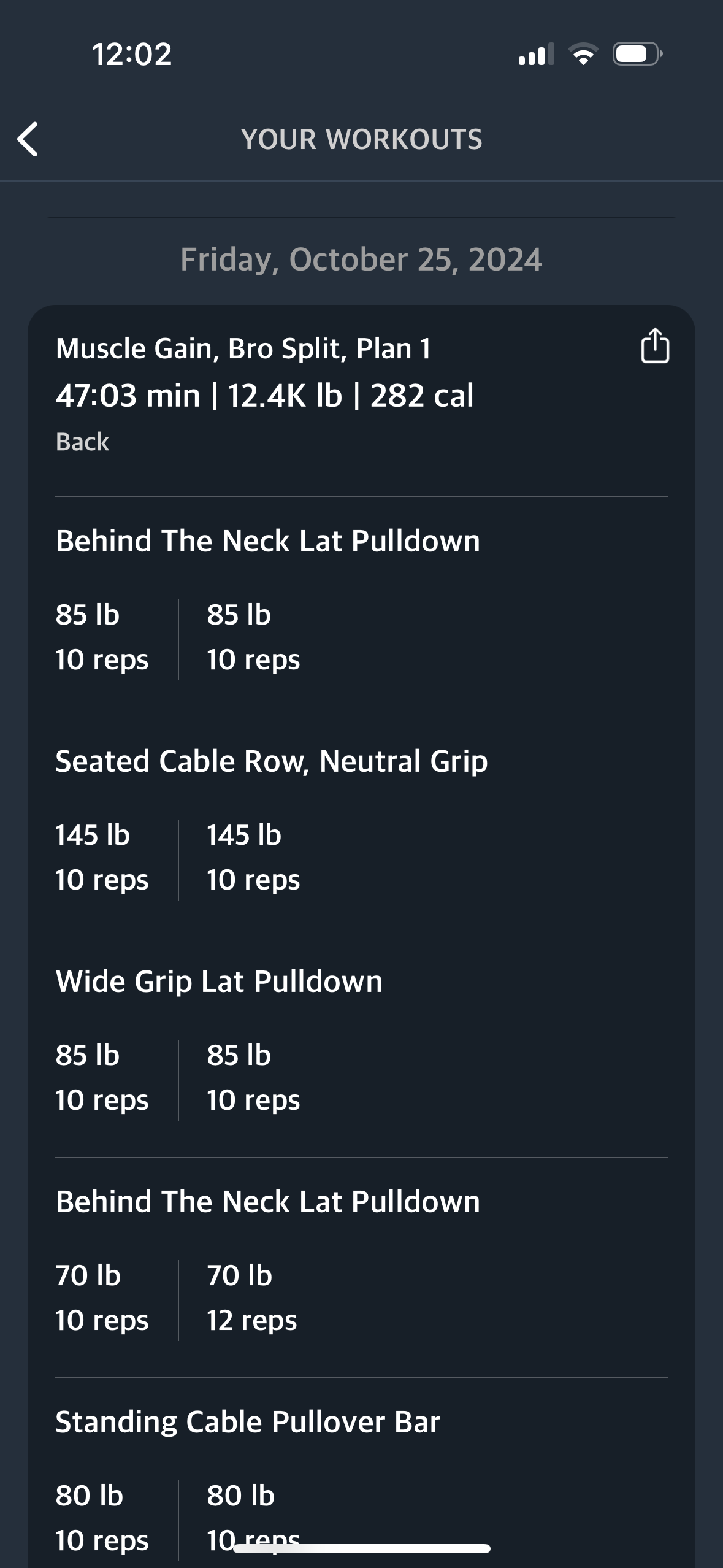Tap the back chevron arrow
The width and height of the screenshot is (723, 1568).
coord(28,139)
